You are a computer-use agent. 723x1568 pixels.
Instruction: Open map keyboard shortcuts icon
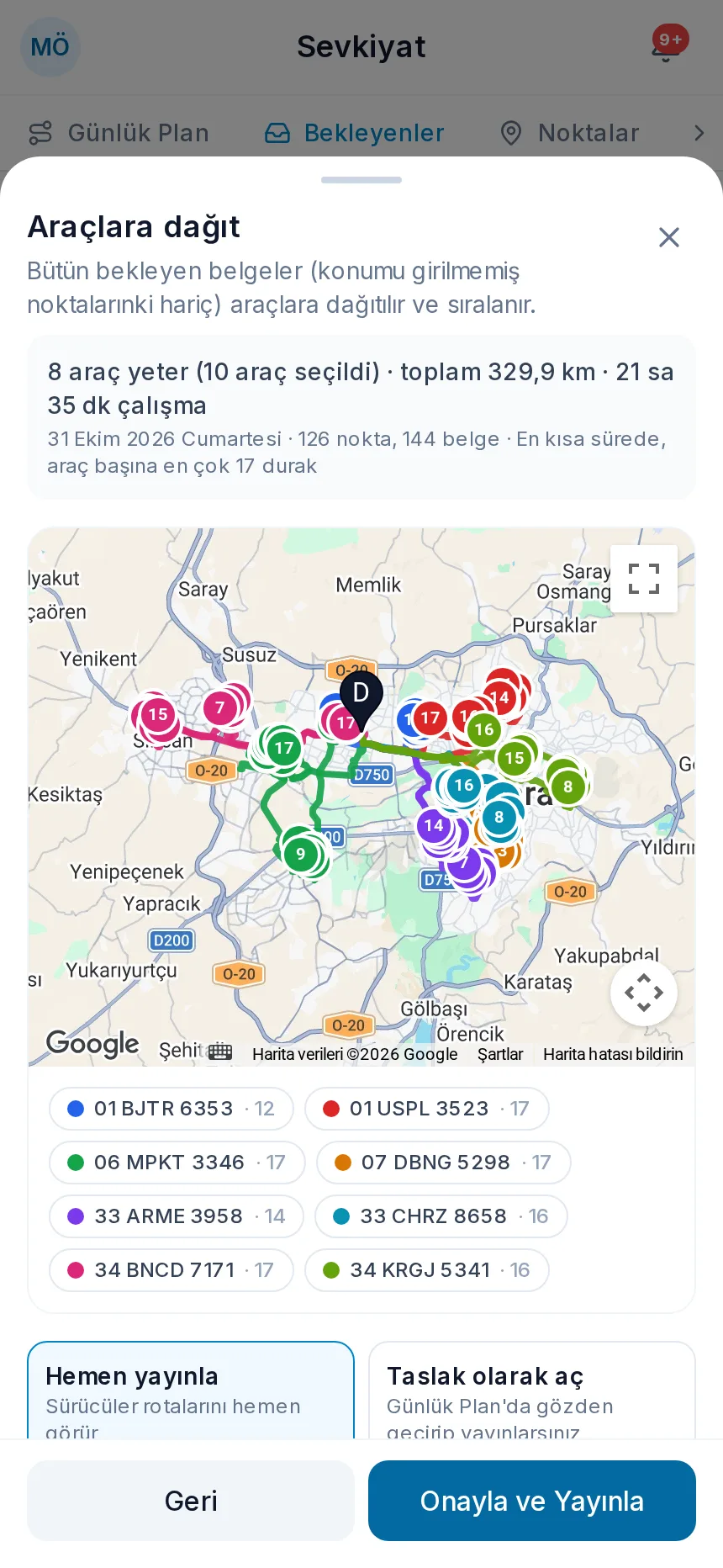pos(220,1052)
